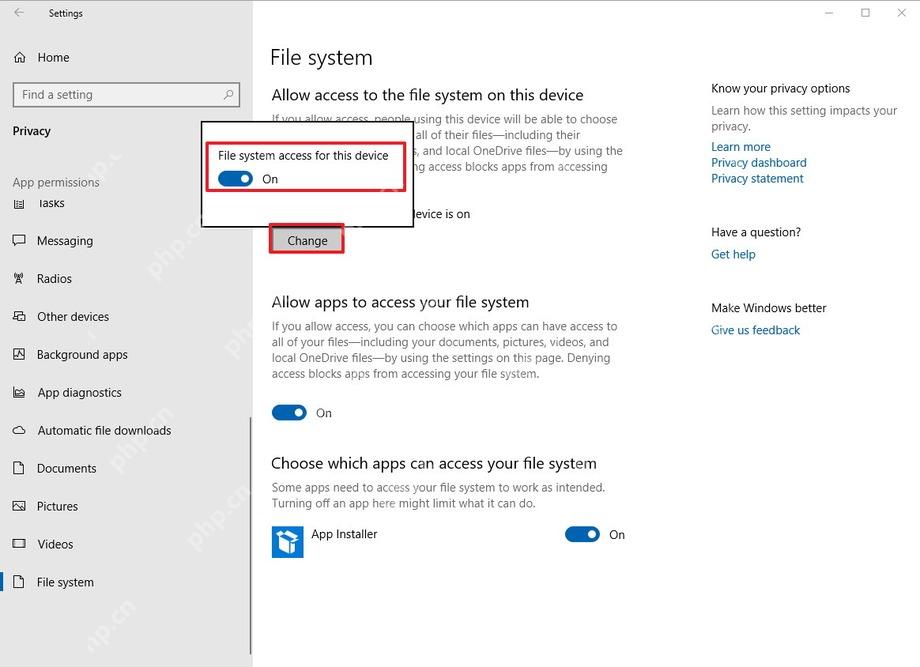This screenshot has height=667, width=920.
Task: Click 'Allow apps to access your file system' heading
Action: click(x=400, y=302)
